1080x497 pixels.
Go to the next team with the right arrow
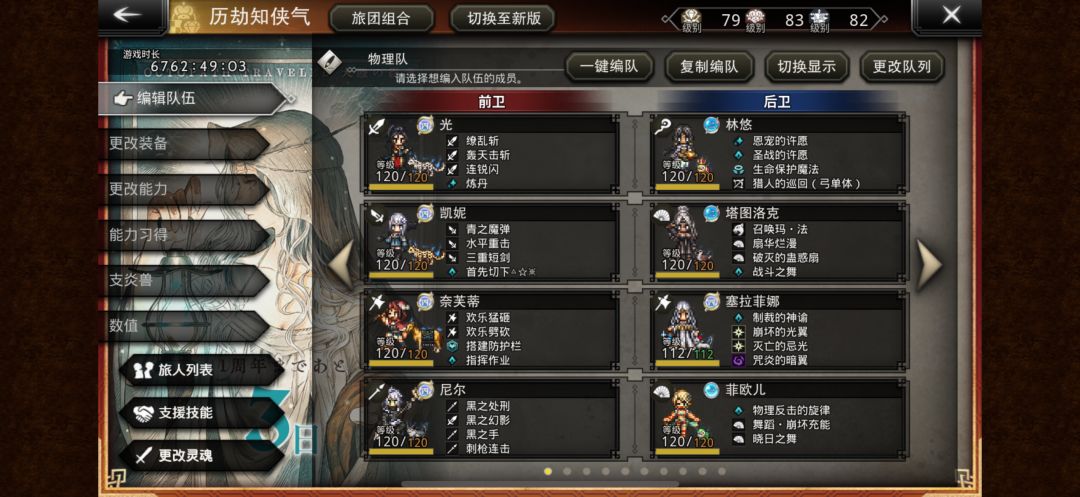coord(929,264)
